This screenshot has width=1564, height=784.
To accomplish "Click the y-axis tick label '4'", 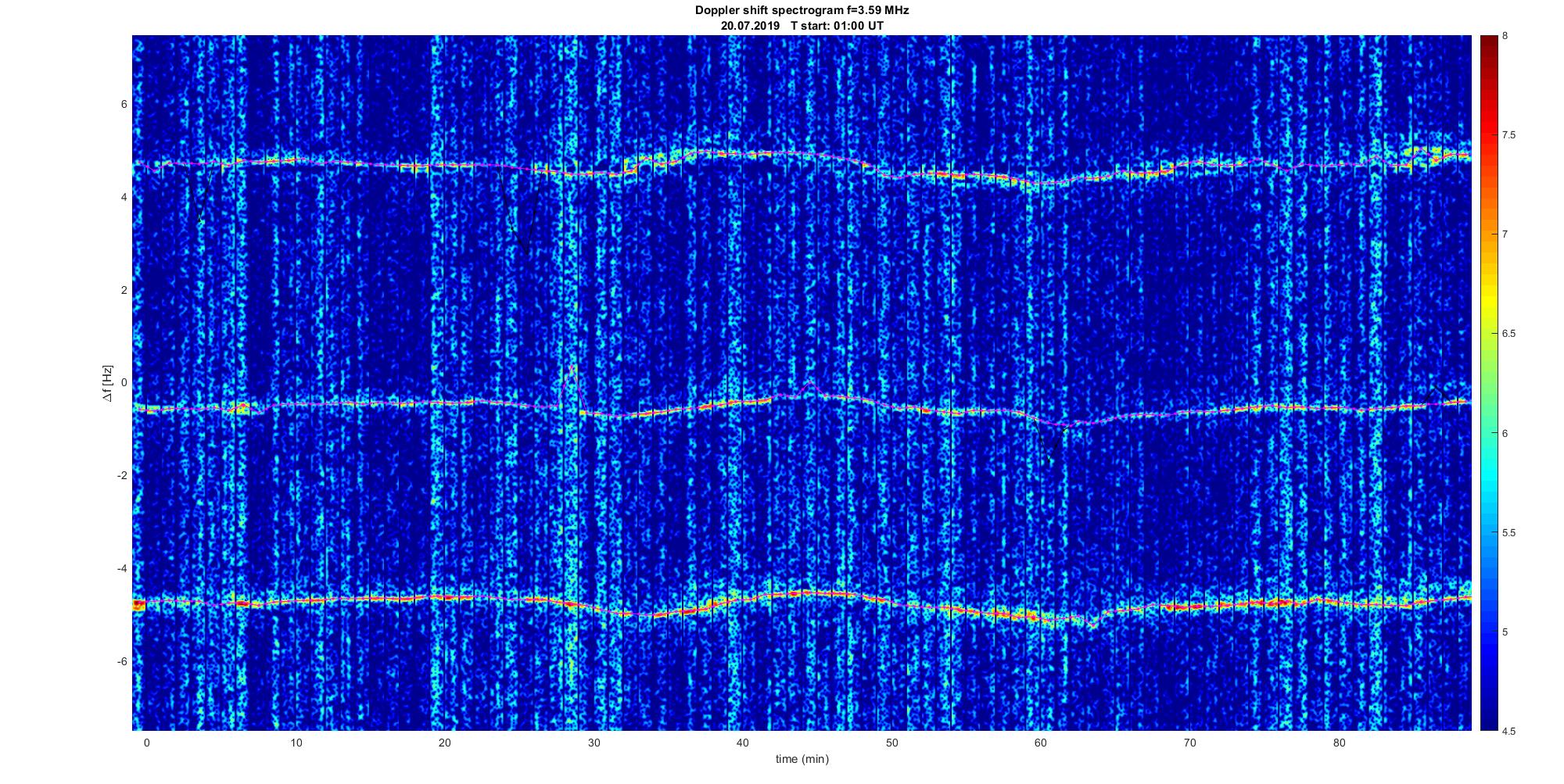I will (x=124, y=197).
